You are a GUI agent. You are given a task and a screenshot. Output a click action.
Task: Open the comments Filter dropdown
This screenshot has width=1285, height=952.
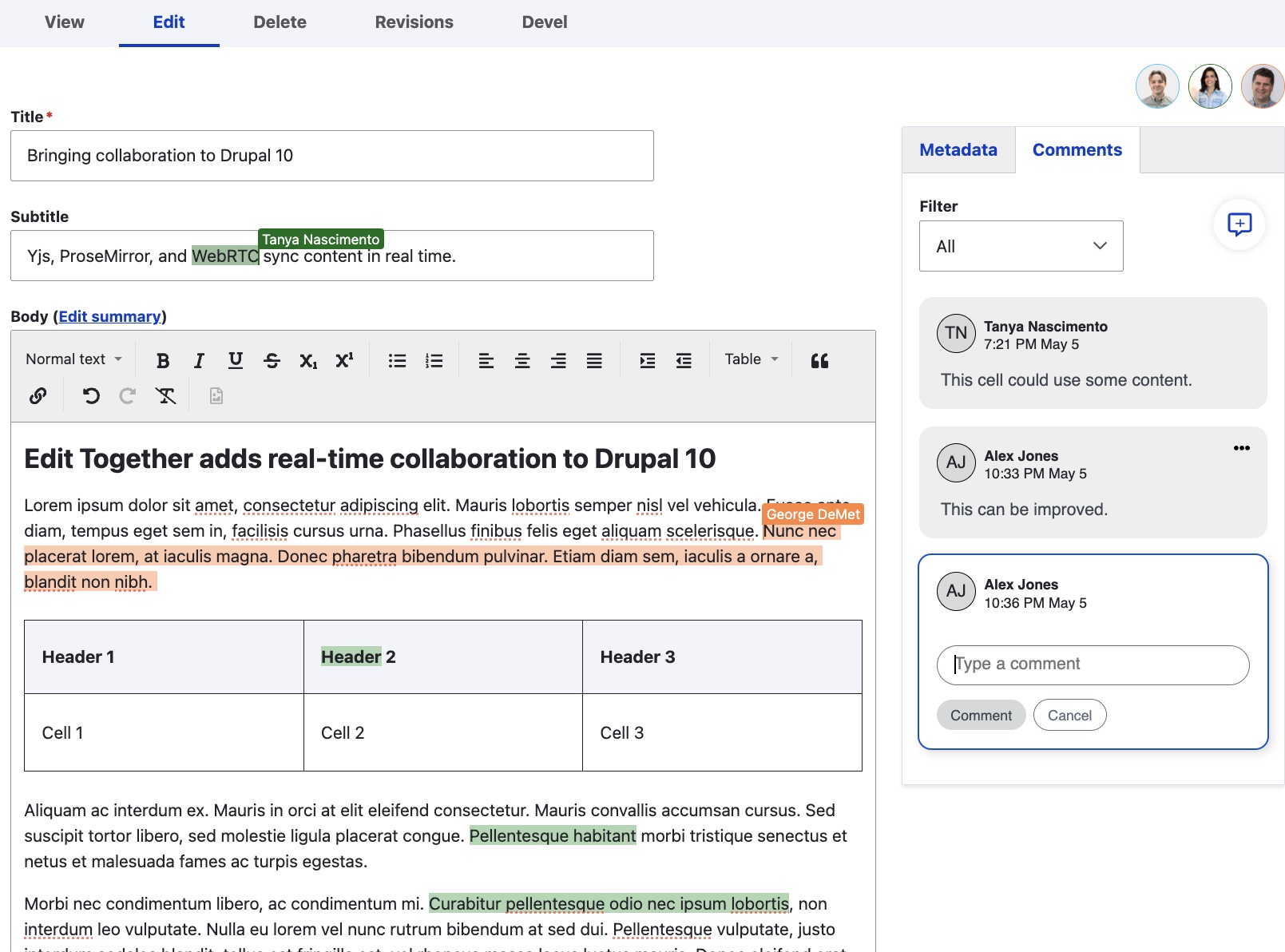tap(1021, 246)
